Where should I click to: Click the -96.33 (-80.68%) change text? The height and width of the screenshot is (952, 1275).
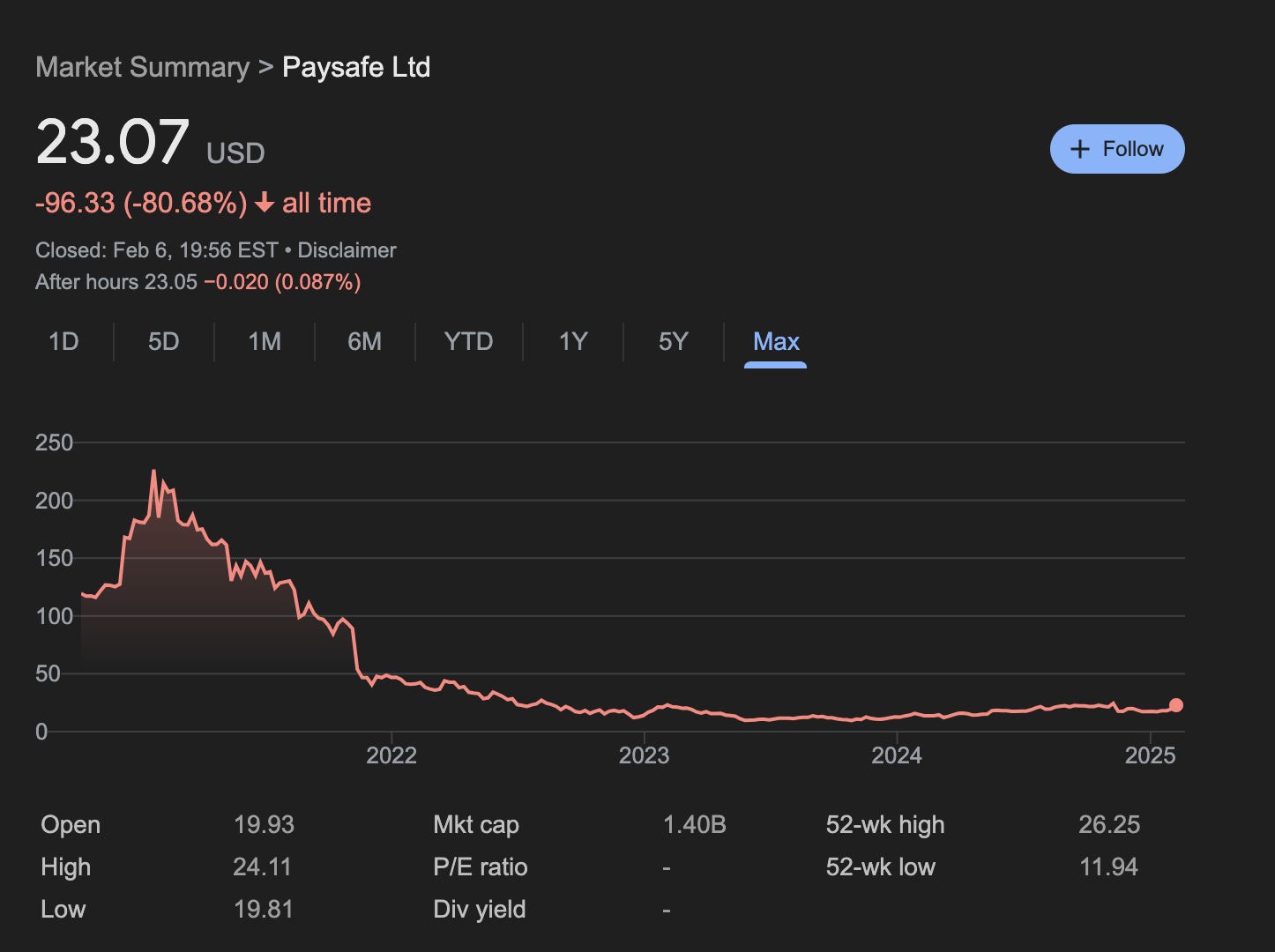tap(141, 204)
